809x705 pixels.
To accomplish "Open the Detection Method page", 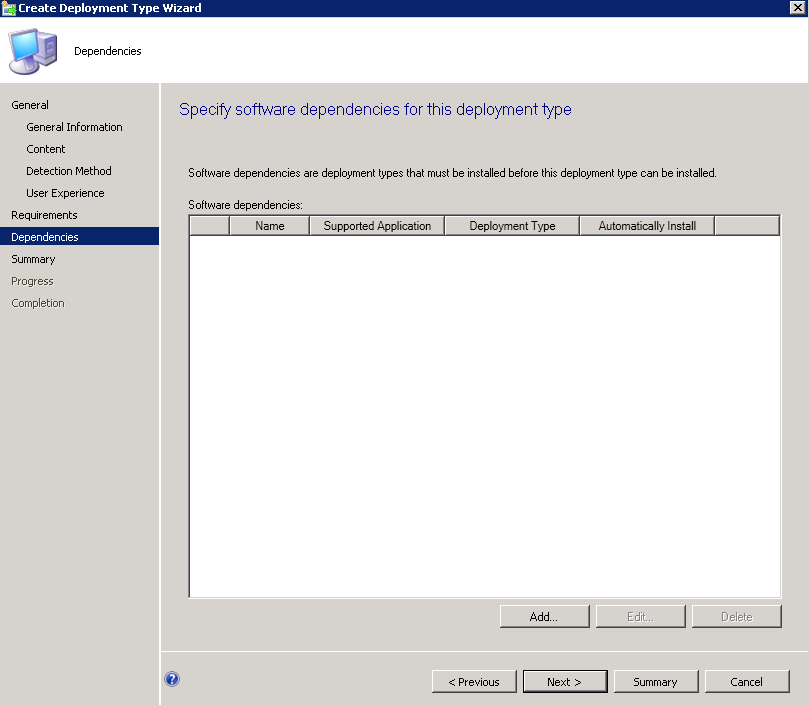I will pos(69,171).
